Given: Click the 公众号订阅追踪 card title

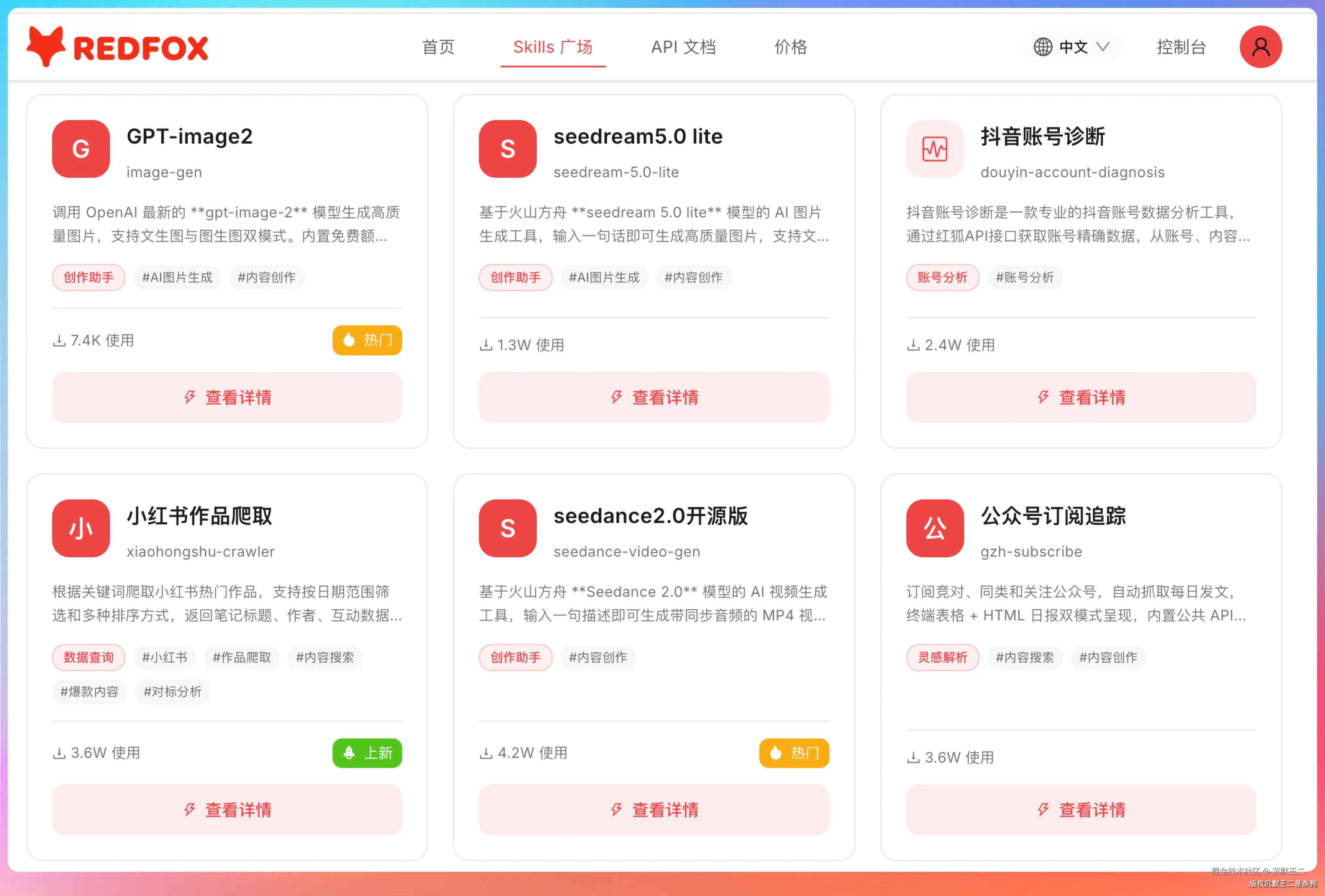Looking at the screenshot, I should coord(1053,516).
